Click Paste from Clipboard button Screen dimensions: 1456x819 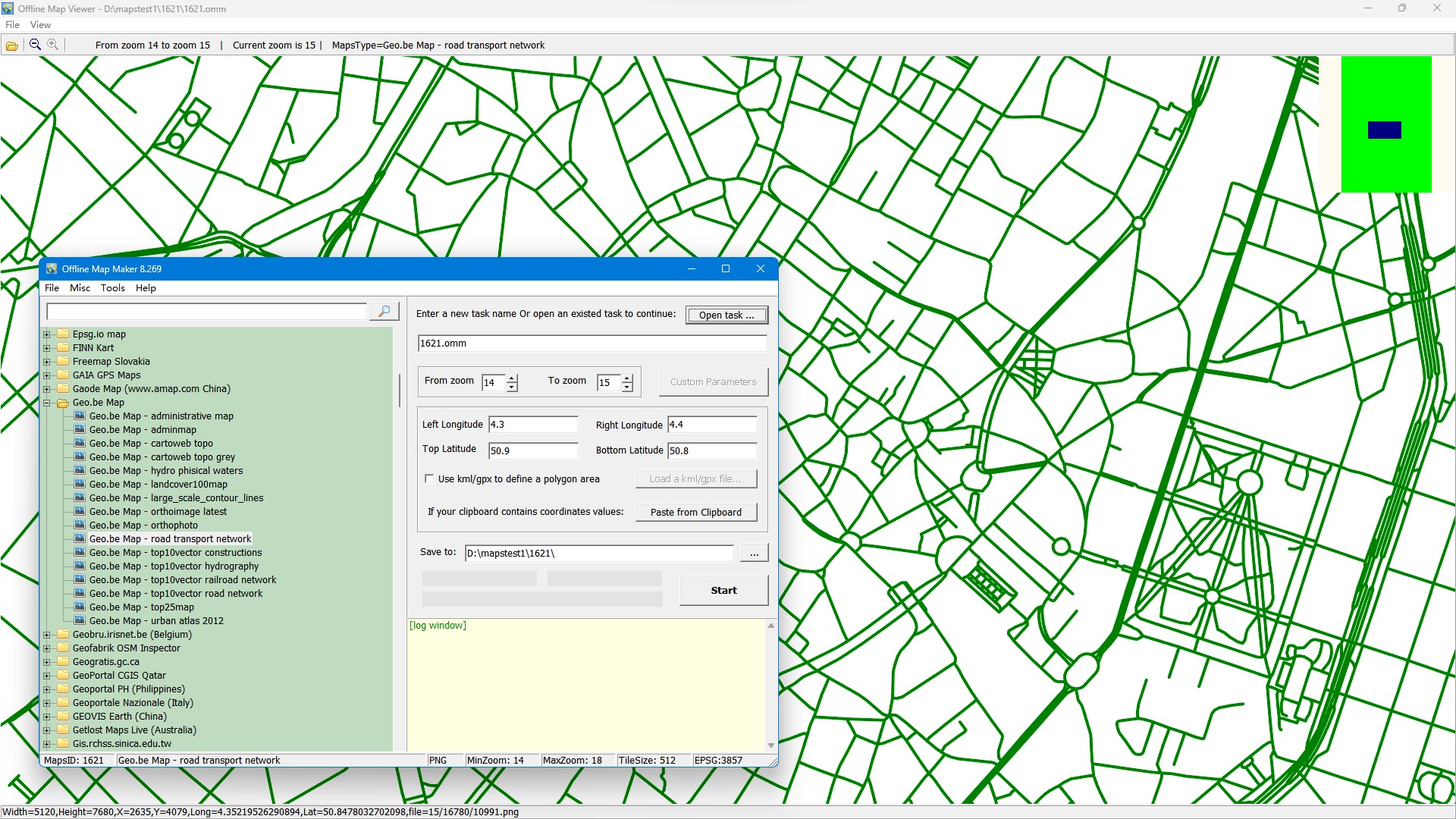(x=696, y=512)
